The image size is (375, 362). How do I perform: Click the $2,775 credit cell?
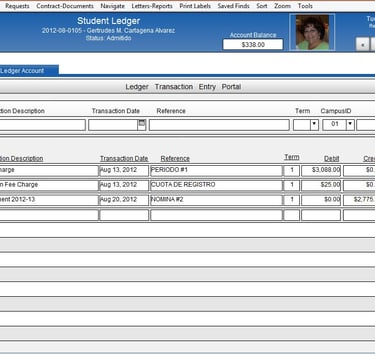click(x=359, y=200)
